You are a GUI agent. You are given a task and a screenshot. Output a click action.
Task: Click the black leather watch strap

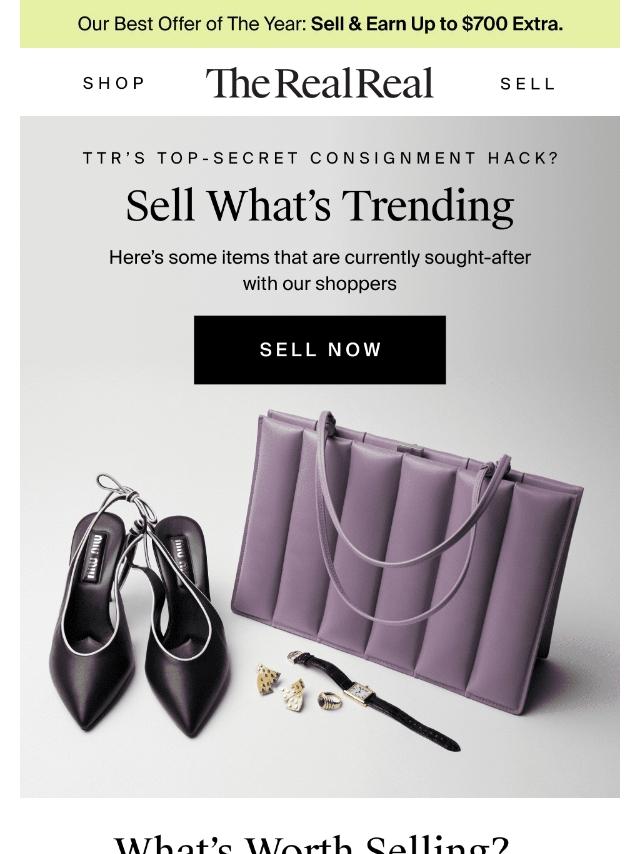pyautogui.click(x=414, y=724)
